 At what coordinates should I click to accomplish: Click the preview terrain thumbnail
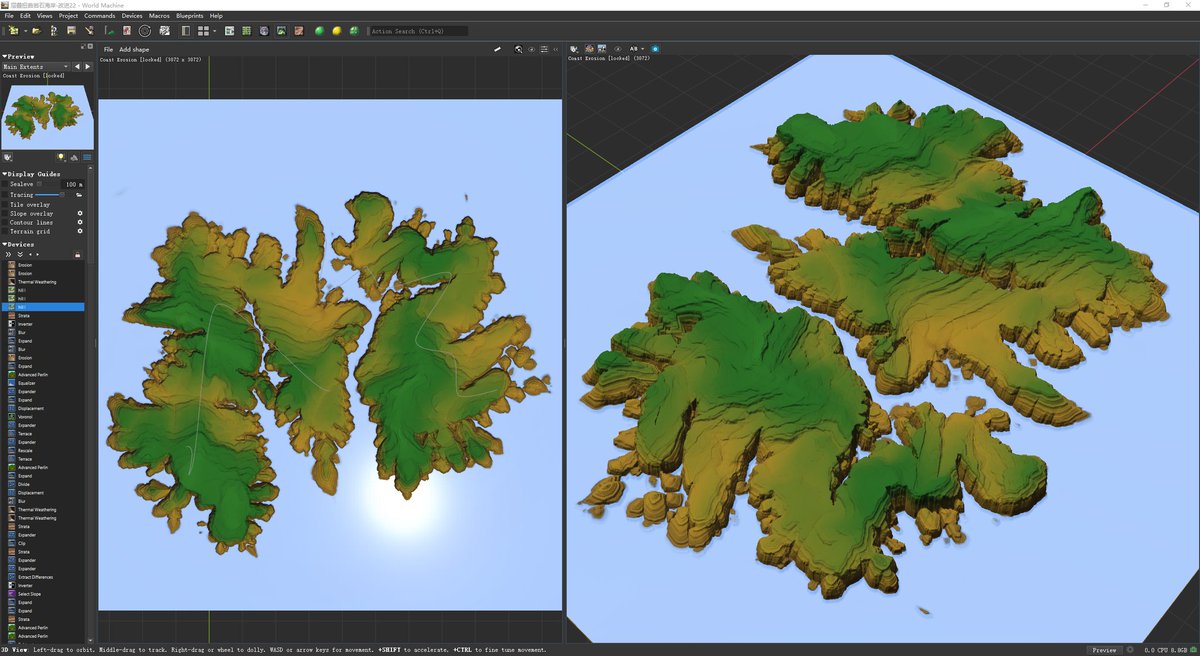click(48, 115)
